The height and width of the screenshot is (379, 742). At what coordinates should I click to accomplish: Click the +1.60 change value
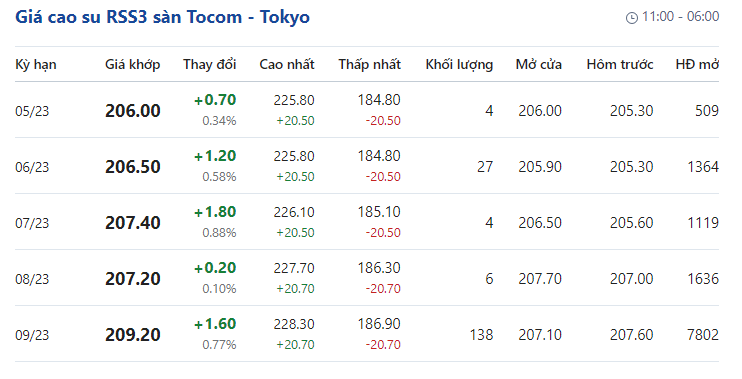tap(215, 324)
